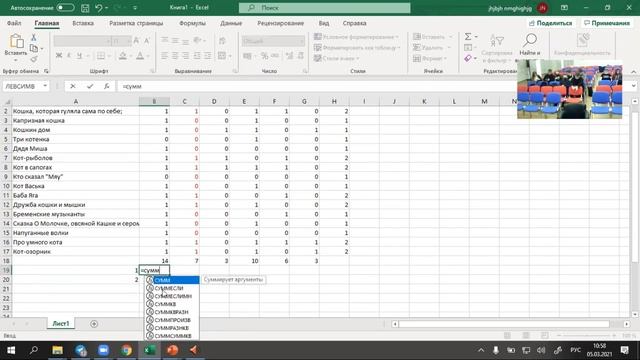Toggle Underline formatting button

[79, 56]
